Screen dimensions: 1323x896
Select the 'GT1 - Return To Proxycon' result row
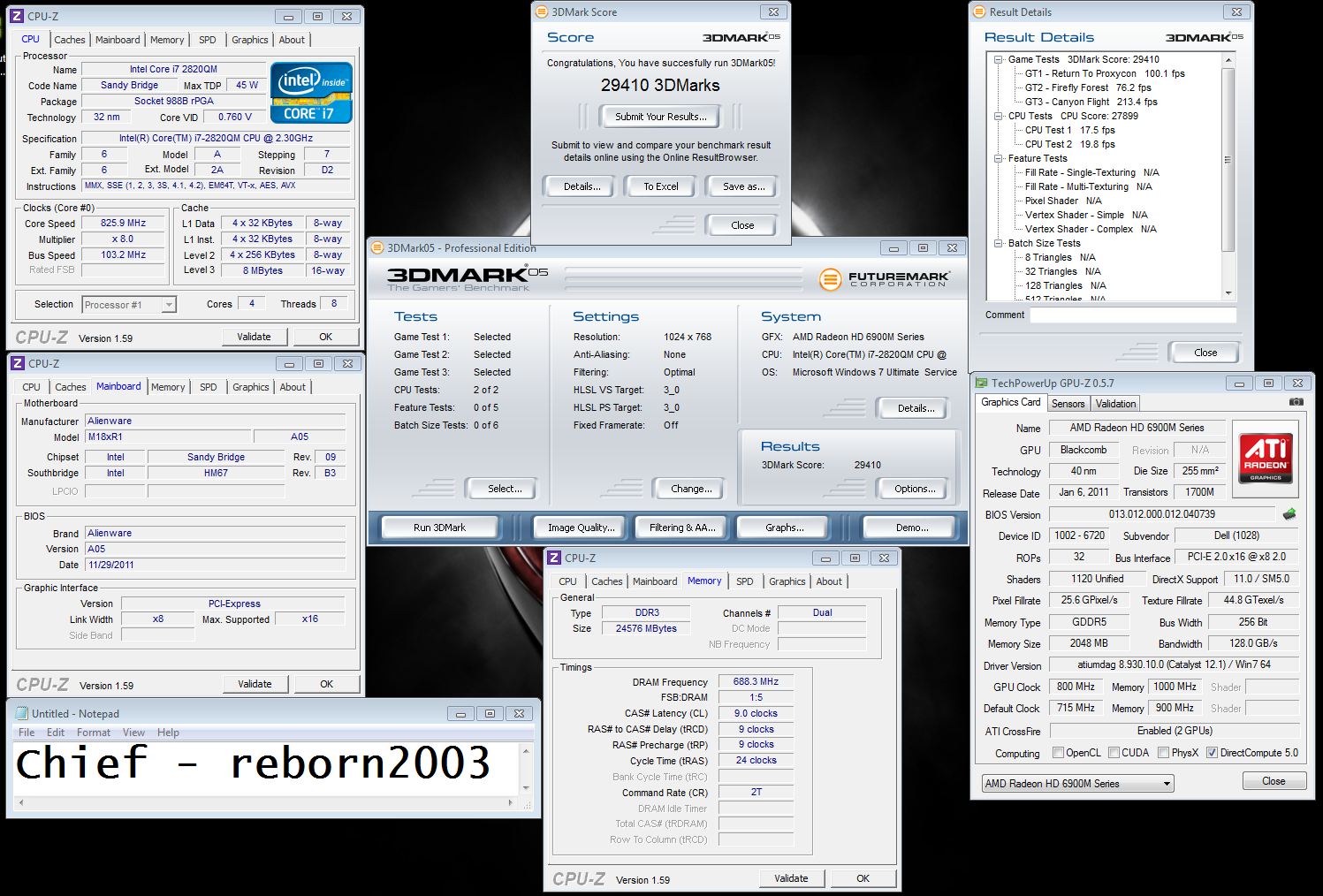1105,74
